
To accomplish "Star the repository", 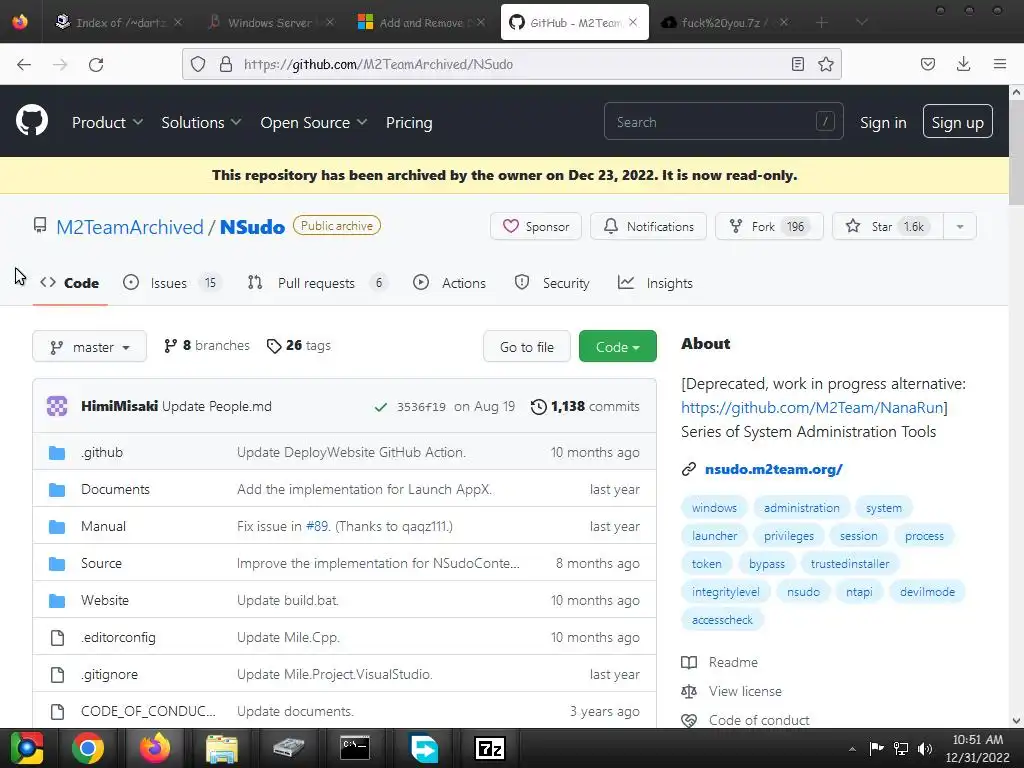I will point(888,227).
